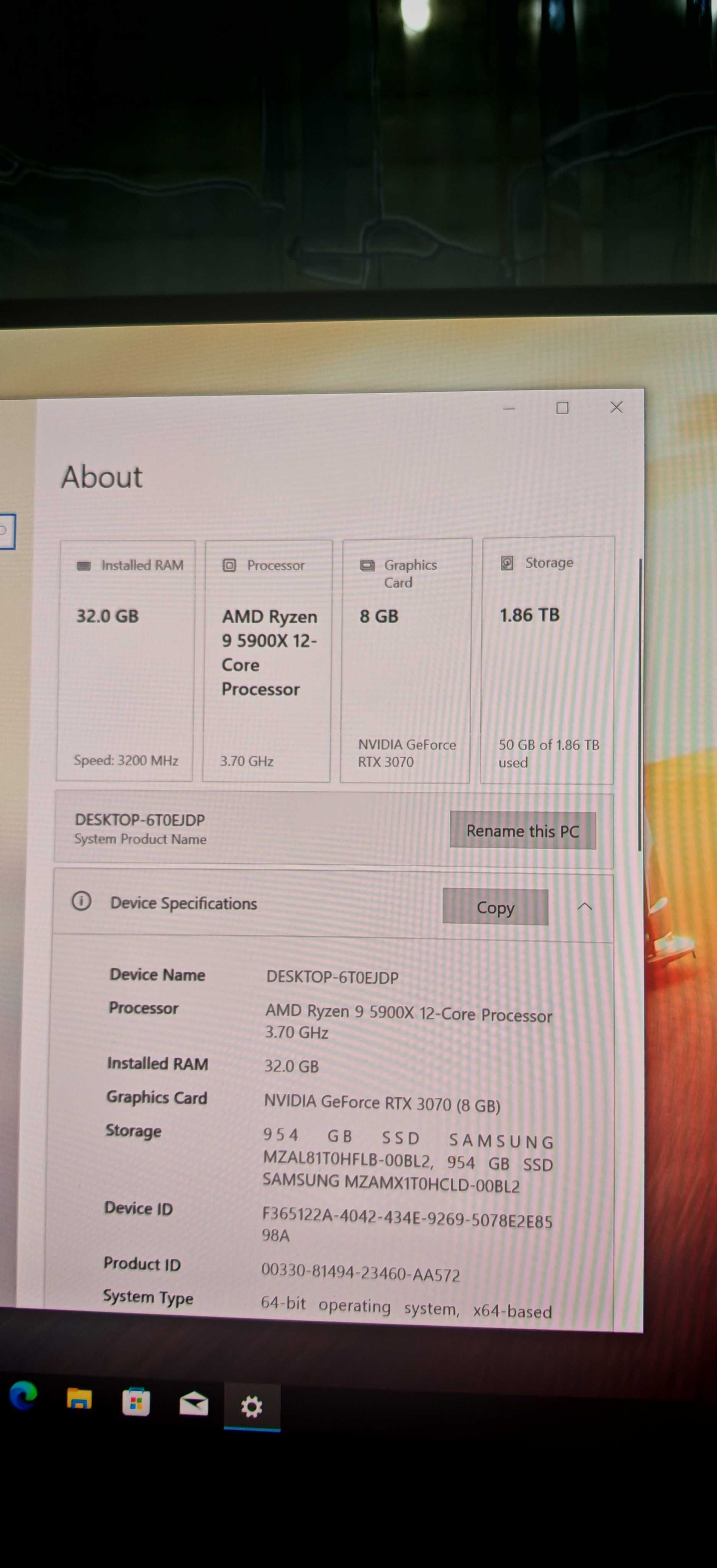
Task: Select the Graphics Card 8 GB card
Action: (x=406, y=660)
